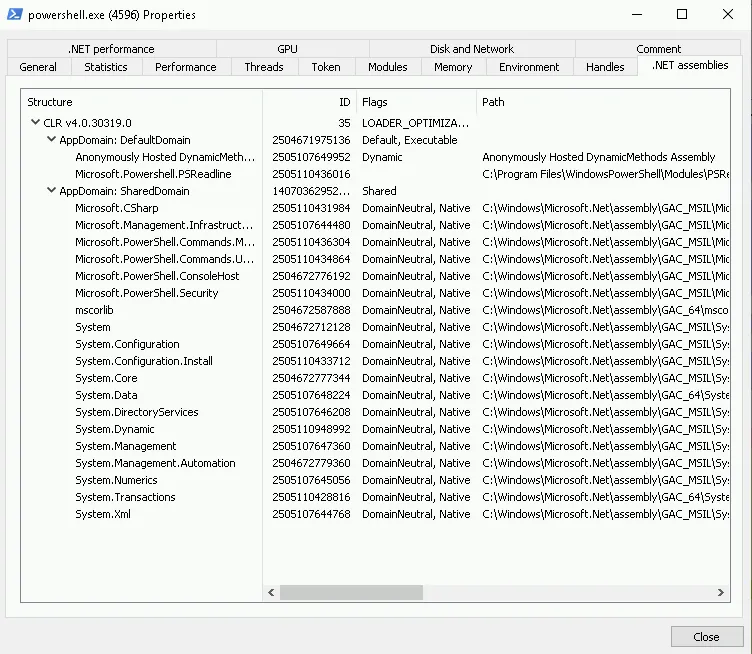Click the 'Default, Executable' flags cell
Screen dimensions: 752x654
[410, 140]
